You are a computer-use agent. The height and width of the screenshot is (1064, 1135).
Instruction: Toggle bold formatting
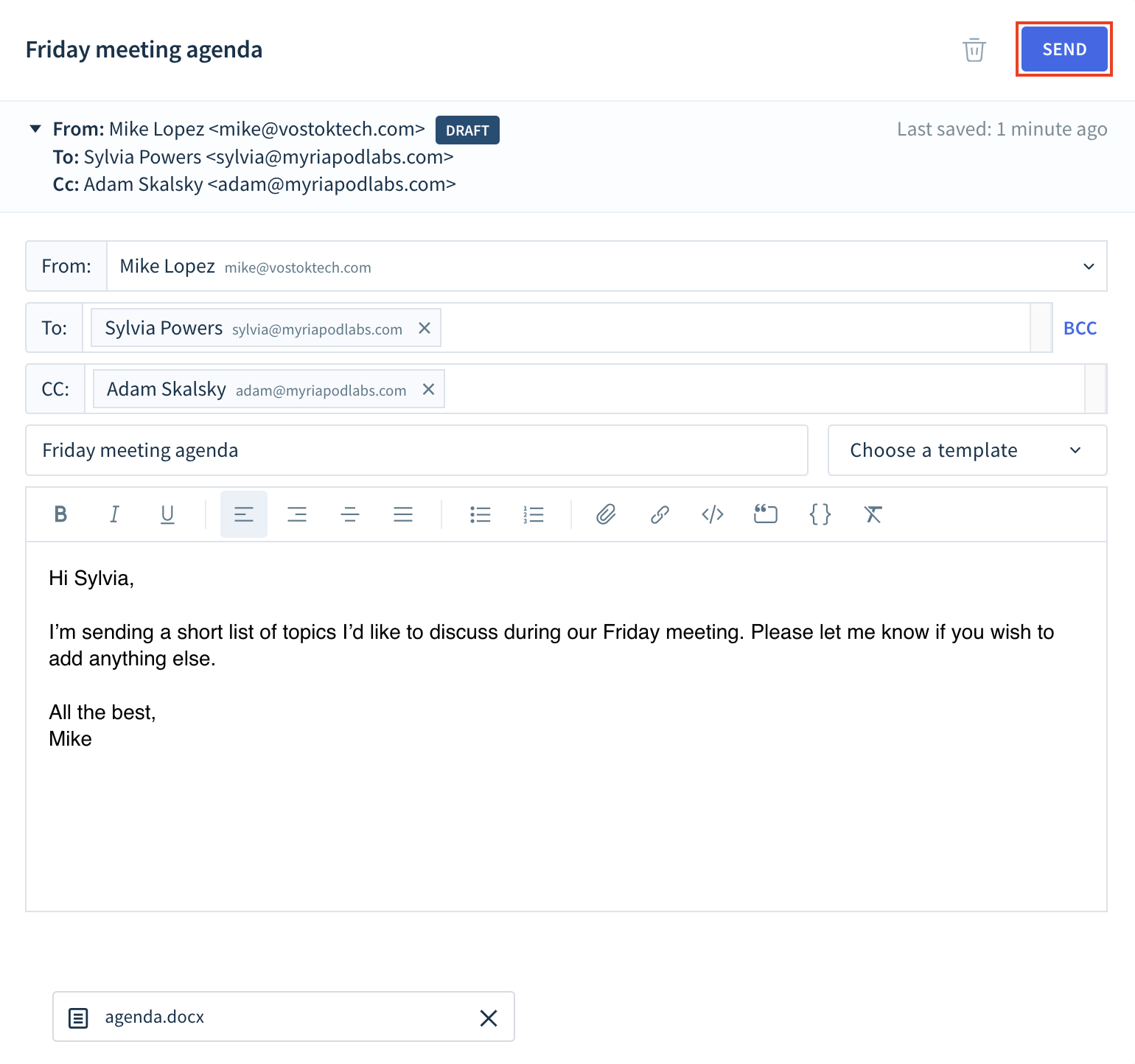pyautogui.click(x=61, y=514)
